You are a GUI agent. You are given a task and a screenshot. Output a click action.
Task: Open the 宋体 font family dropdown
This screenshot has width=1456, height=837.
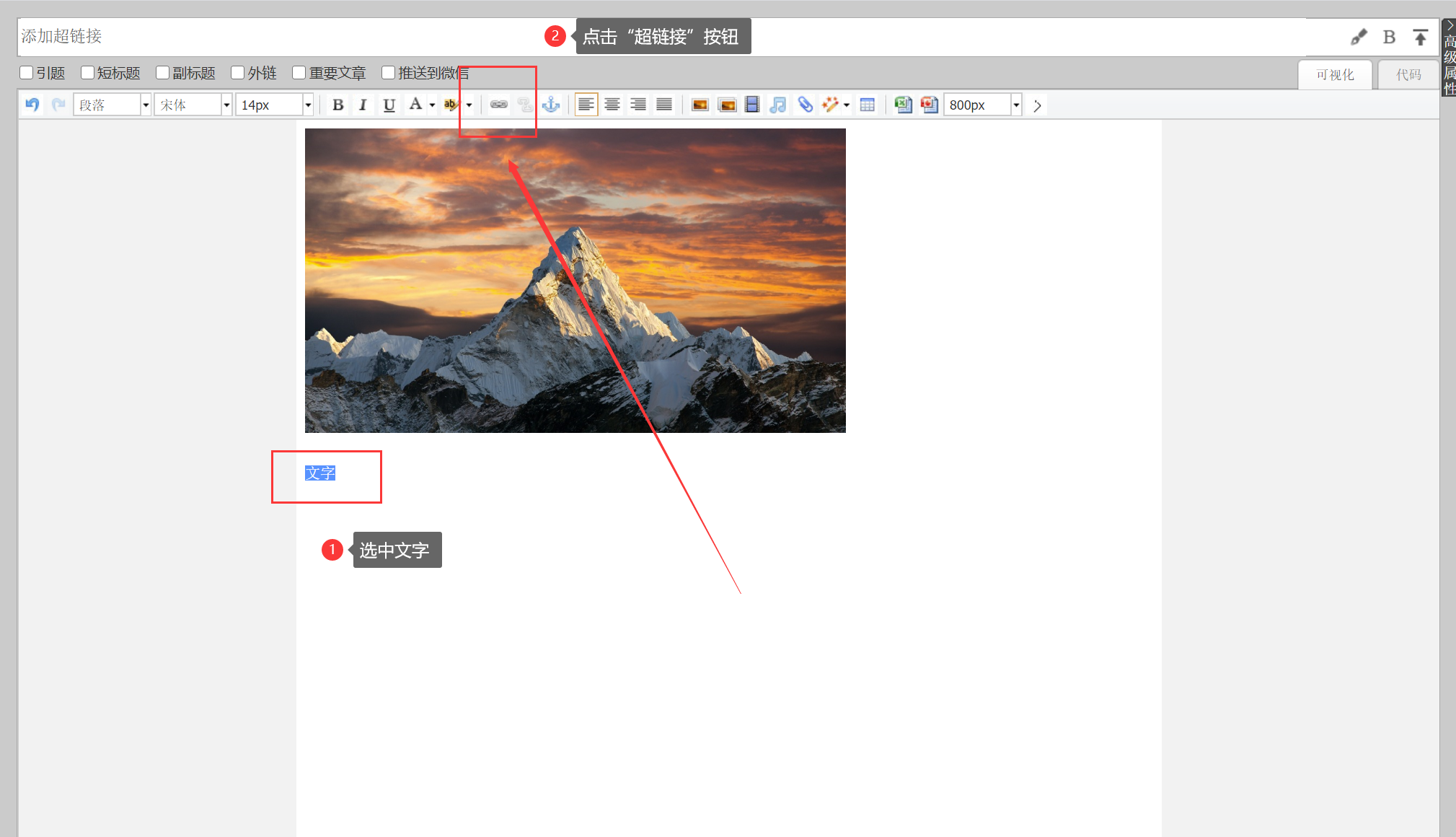coord(193,105)
